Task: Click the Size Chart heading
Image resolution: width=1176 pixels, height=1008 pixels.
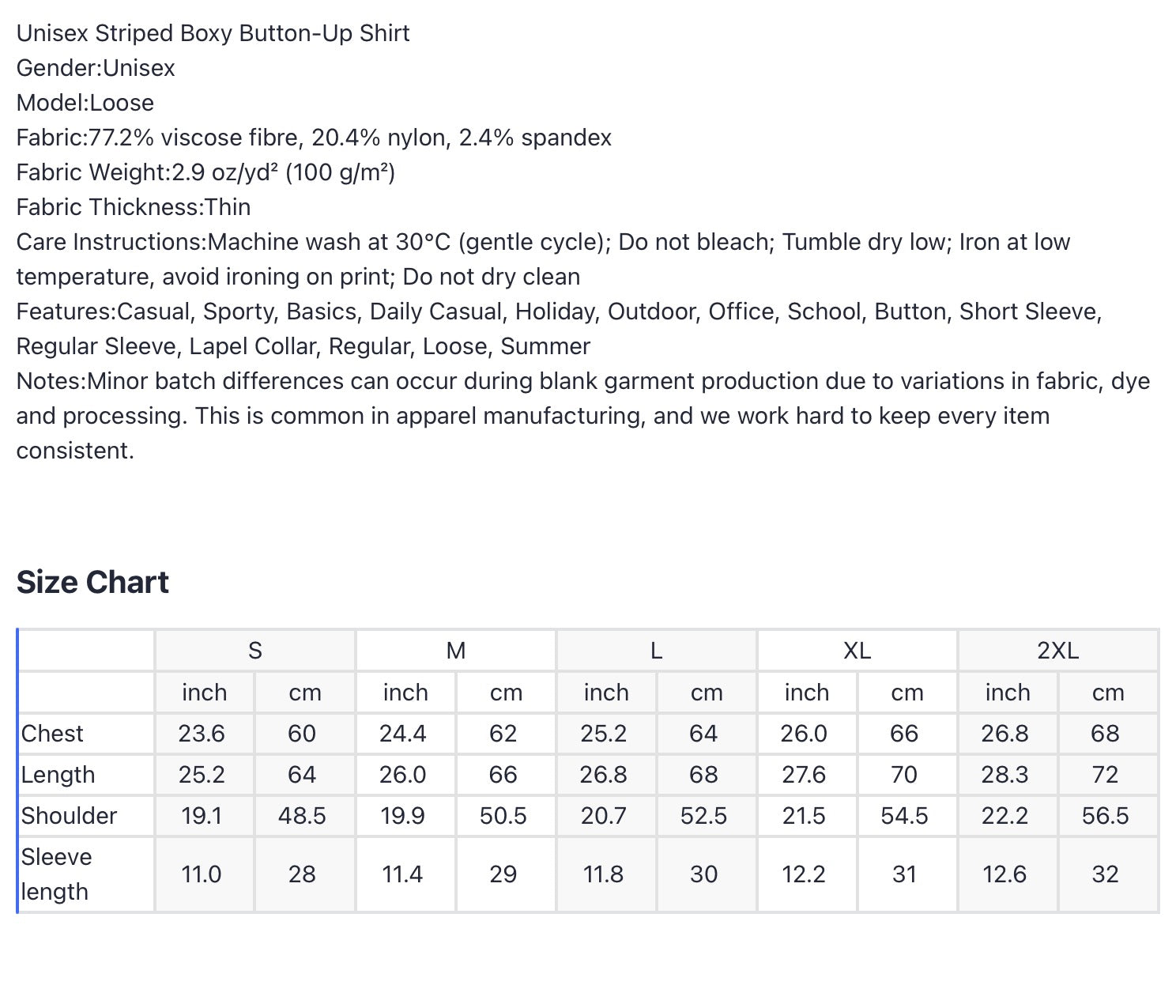Action: (x=92, y=582)
